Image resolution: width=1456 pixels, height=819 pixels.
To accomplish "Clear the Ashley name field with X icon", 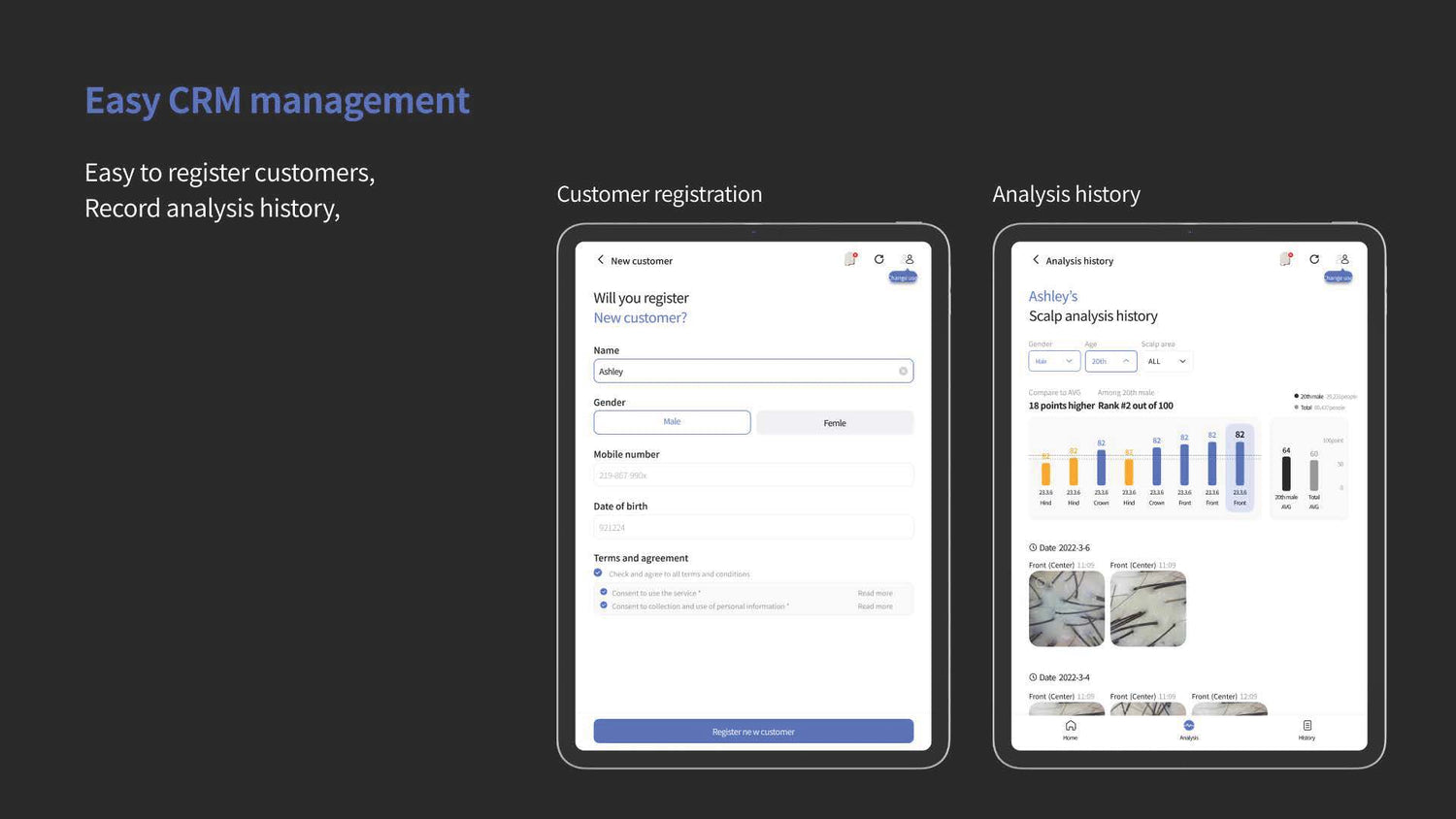I will click(903, 372).
